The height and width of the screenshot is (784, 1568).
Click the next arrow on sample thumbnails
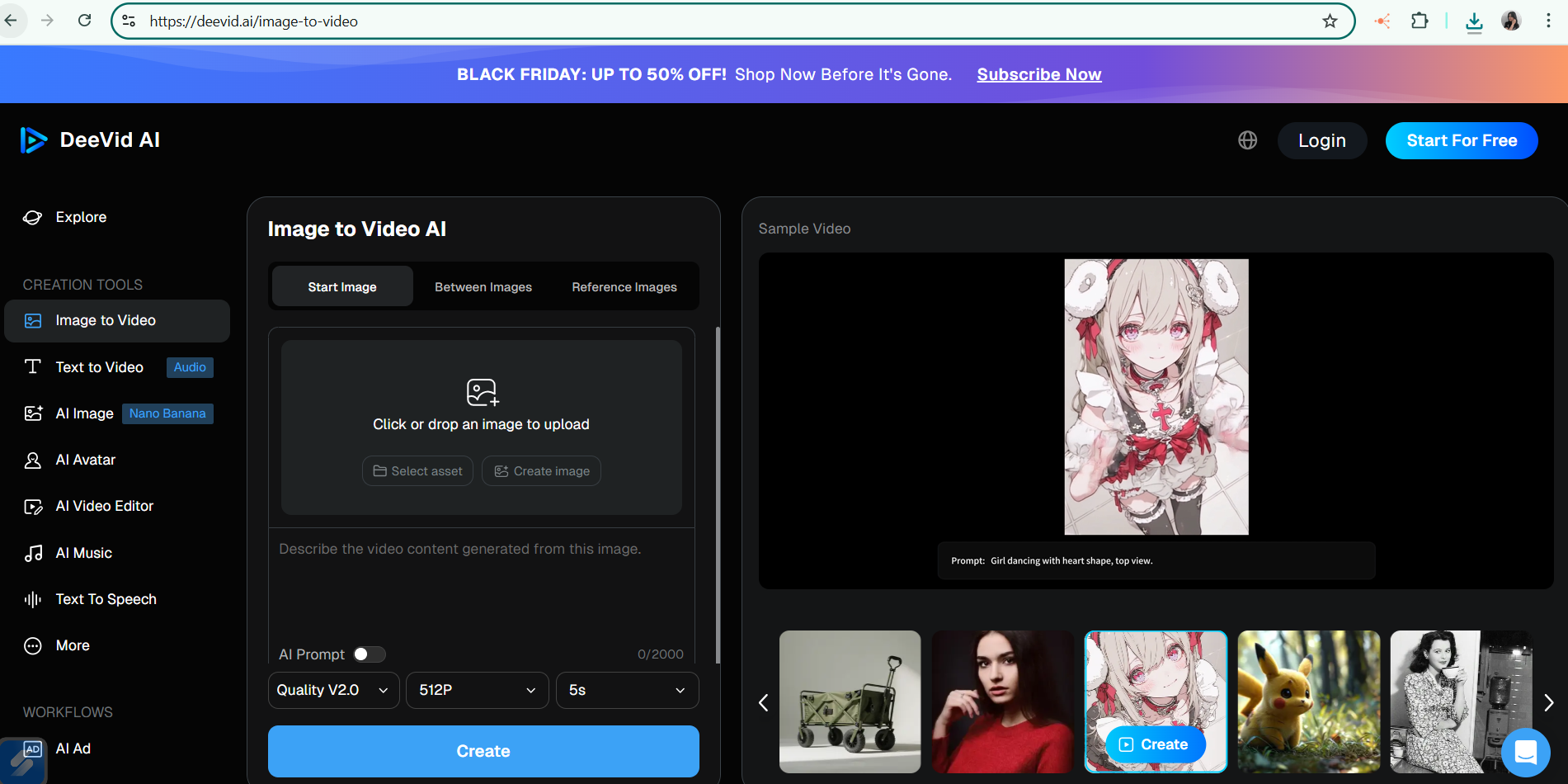1550,702
